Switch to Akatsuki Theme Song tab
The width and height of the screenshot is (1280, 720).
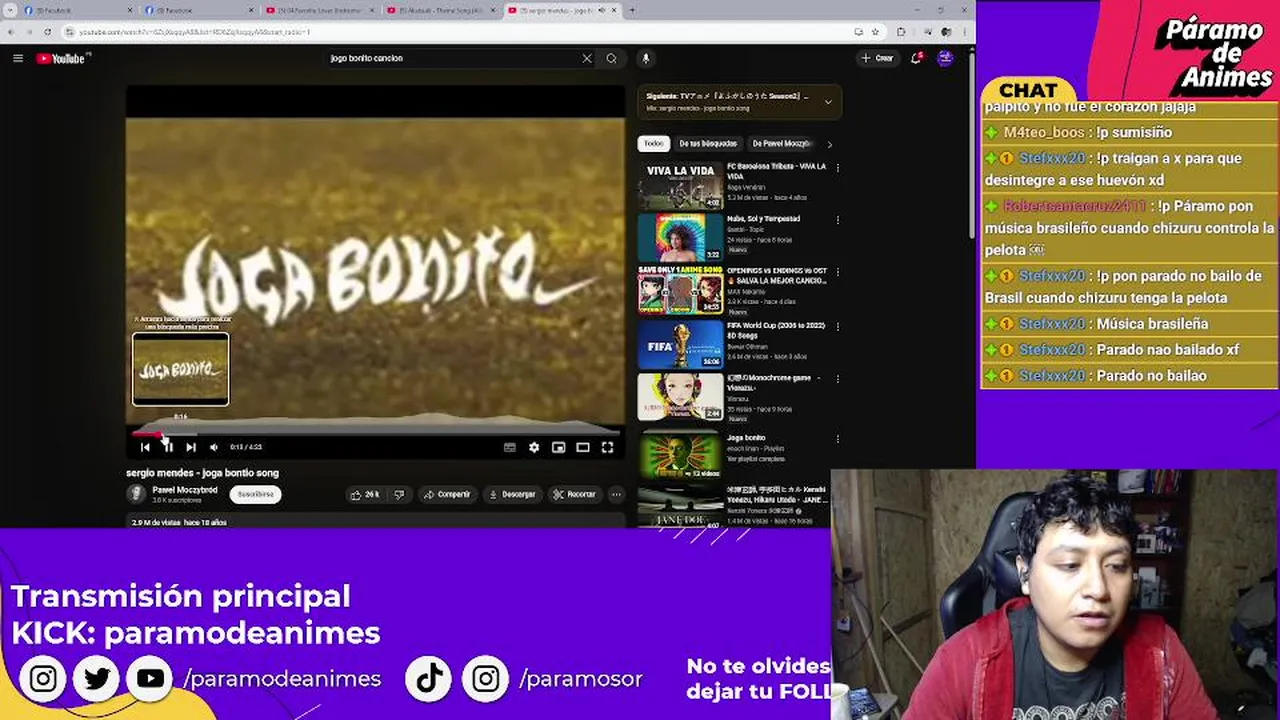(440, 10)
